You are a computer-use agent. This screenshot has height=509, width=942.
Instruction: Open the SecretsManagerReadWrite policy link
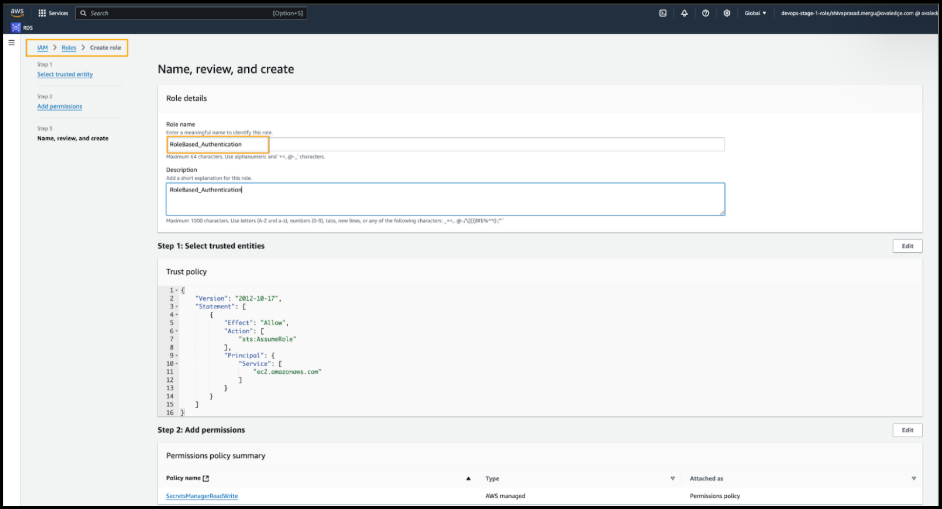[x=202, y=496]
